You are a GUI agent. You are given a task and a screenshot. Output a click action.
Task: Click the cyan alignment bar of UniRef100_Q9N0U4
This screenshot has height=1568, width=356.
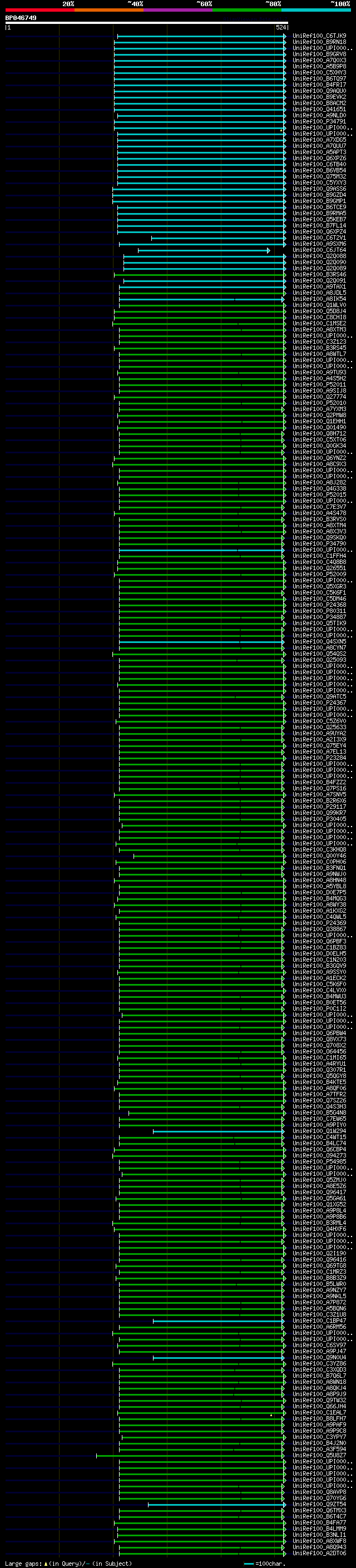[x=219, y=1357]
